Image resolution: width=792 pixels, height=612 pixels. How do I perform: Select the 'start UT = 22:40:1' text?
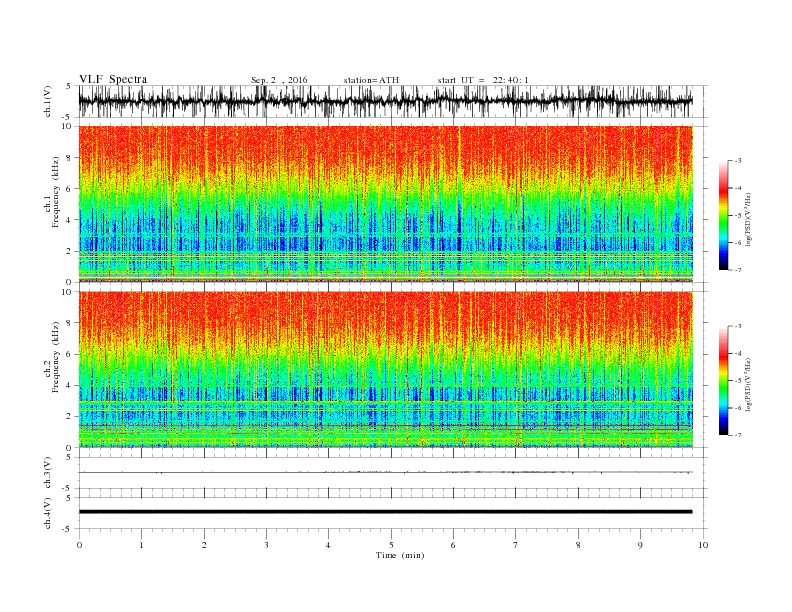pos(483,80)
